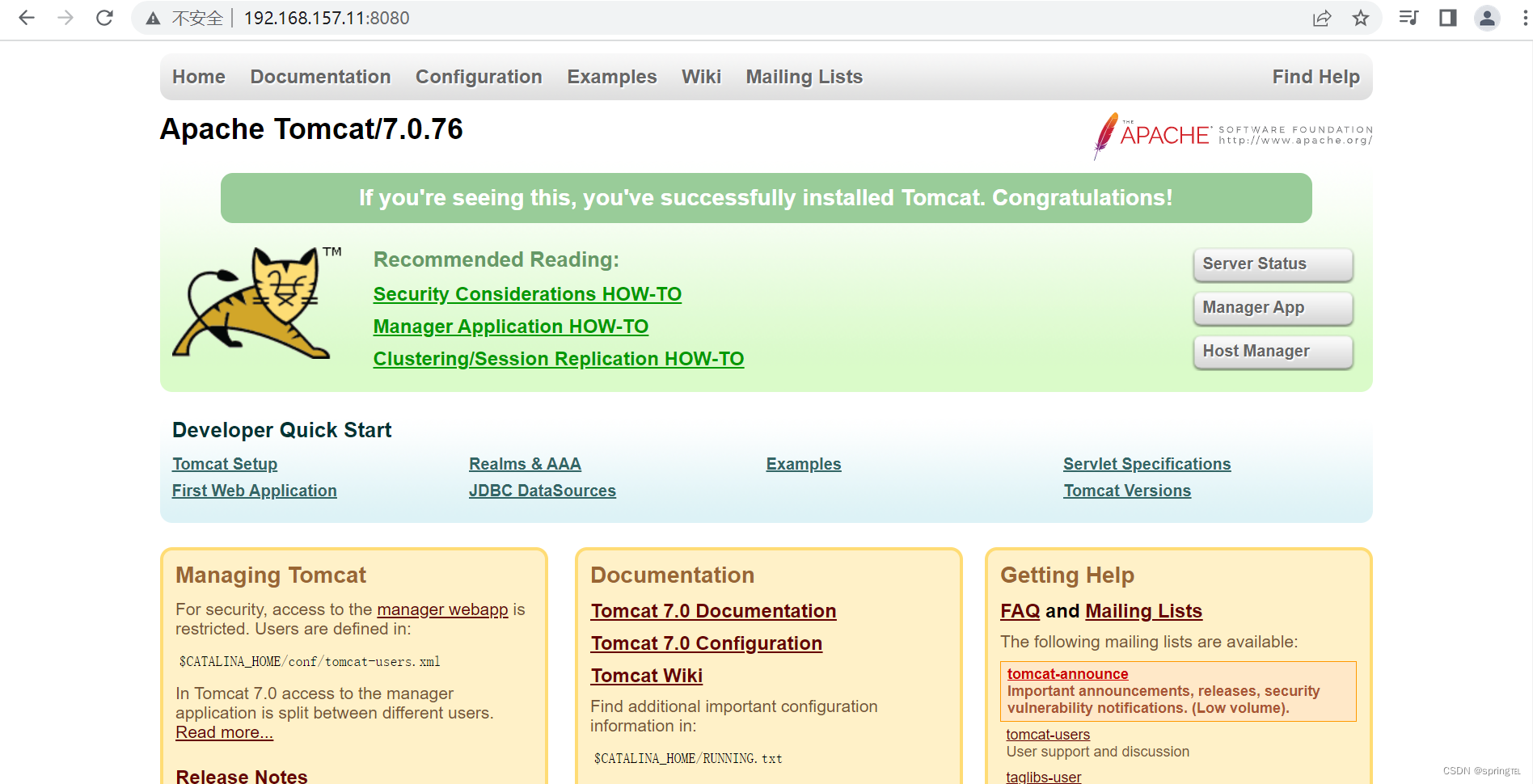
Task: Open the Documentation navigation item
Action: (320, 77)
